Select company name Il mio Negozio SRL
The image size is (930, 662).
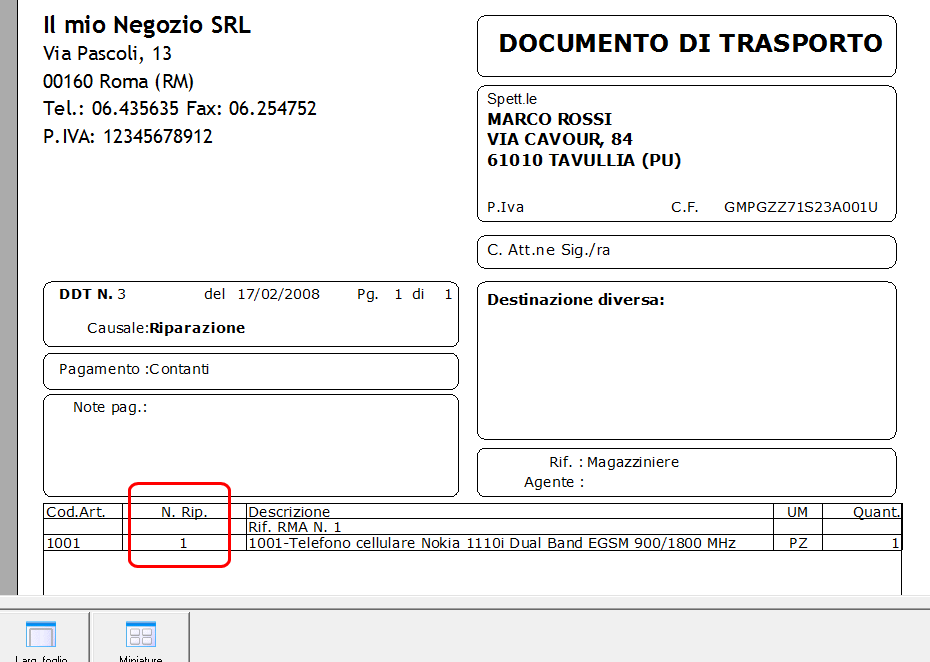click(x=147, y=25)
